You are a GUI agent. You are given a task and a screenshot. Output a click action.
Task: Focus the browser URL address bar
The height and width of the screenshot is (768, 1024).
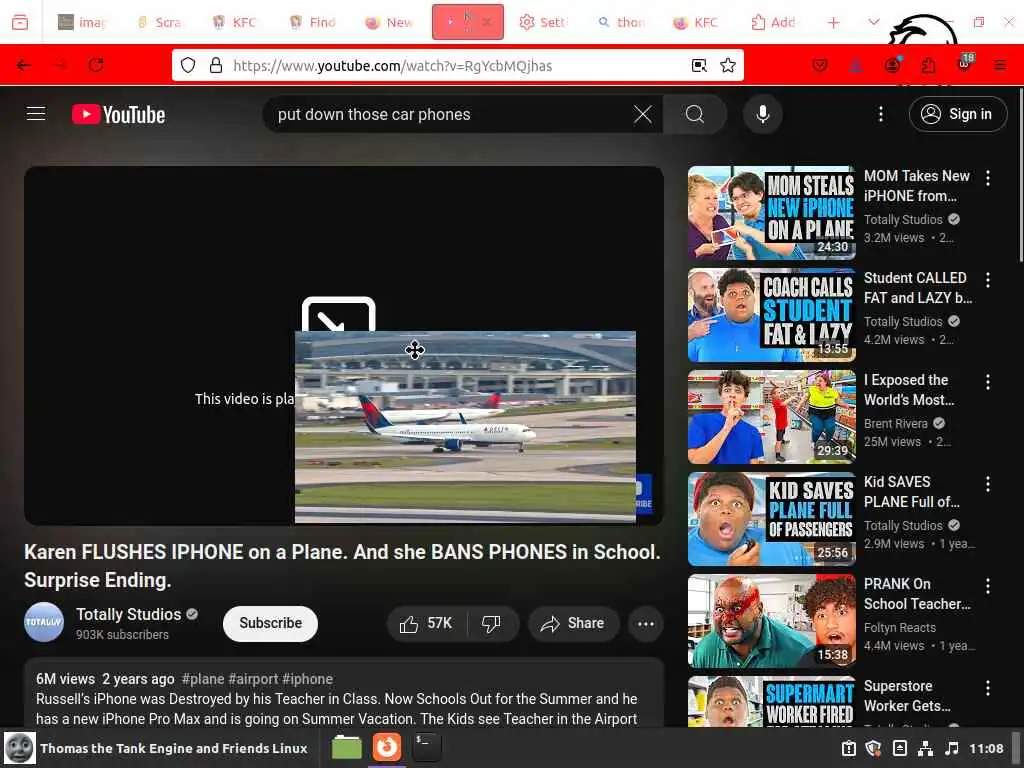point(457,65)
